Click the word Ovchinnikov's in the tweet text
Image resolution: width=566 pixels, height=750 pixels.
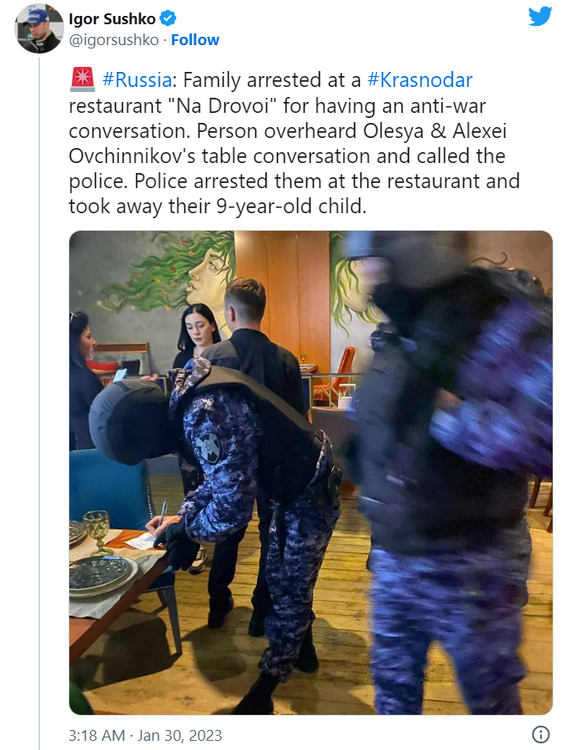click(x=132, y=156)
